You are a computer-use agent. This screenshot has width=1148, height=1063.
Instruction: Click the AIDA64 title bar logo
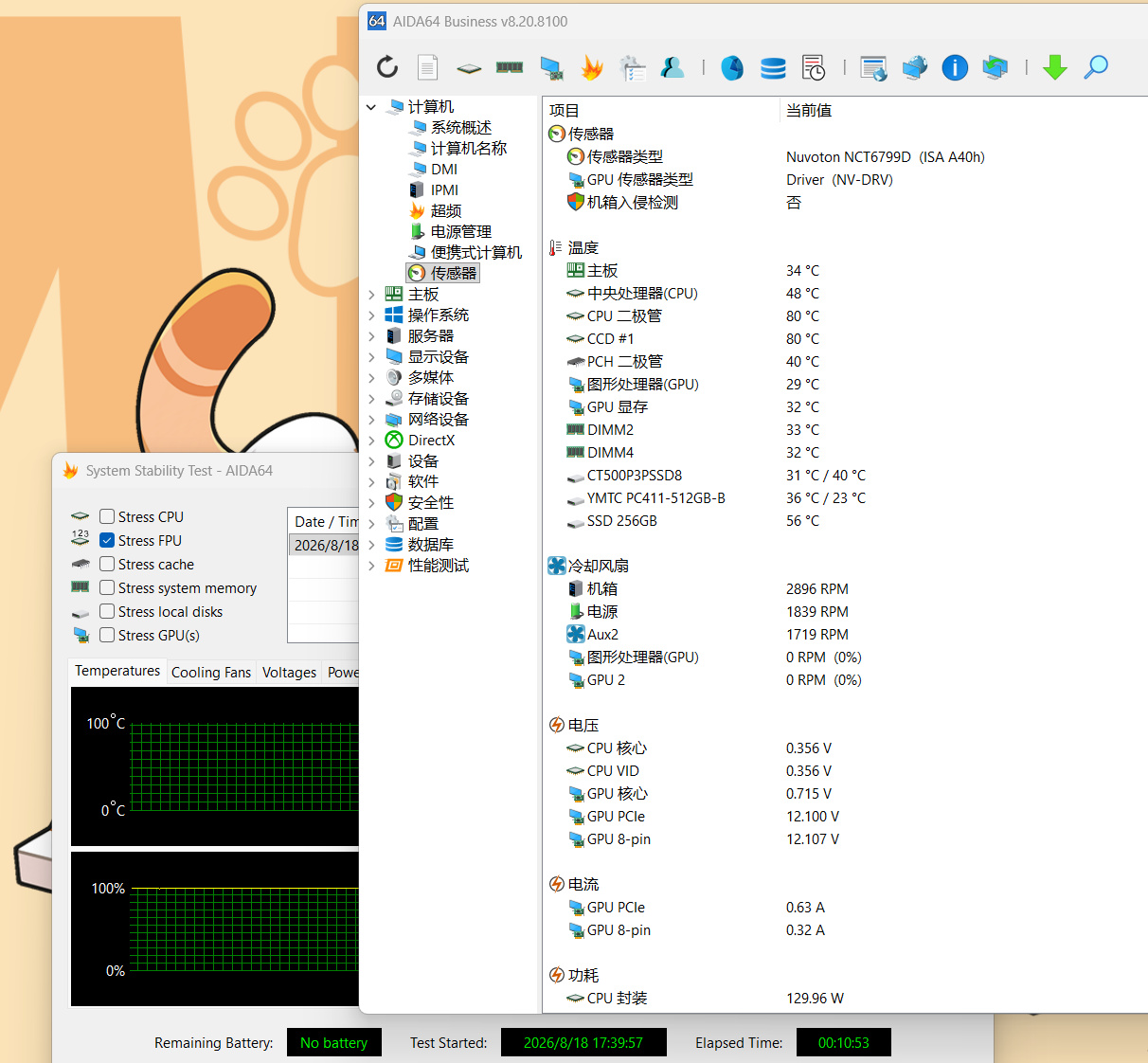pyautogui.click(x=377, y=21)
